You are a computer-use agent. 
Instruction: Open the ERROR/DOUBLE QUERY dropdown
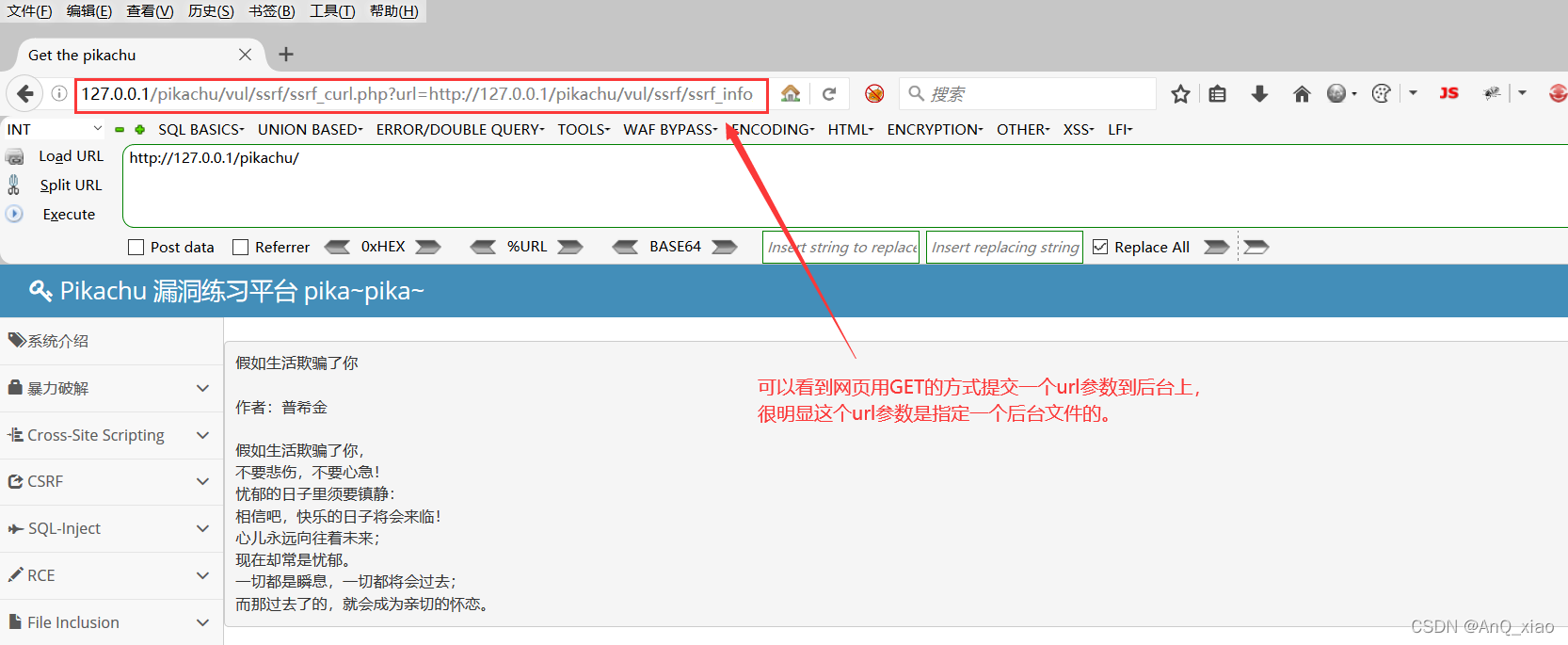click(x=460, y=129)
